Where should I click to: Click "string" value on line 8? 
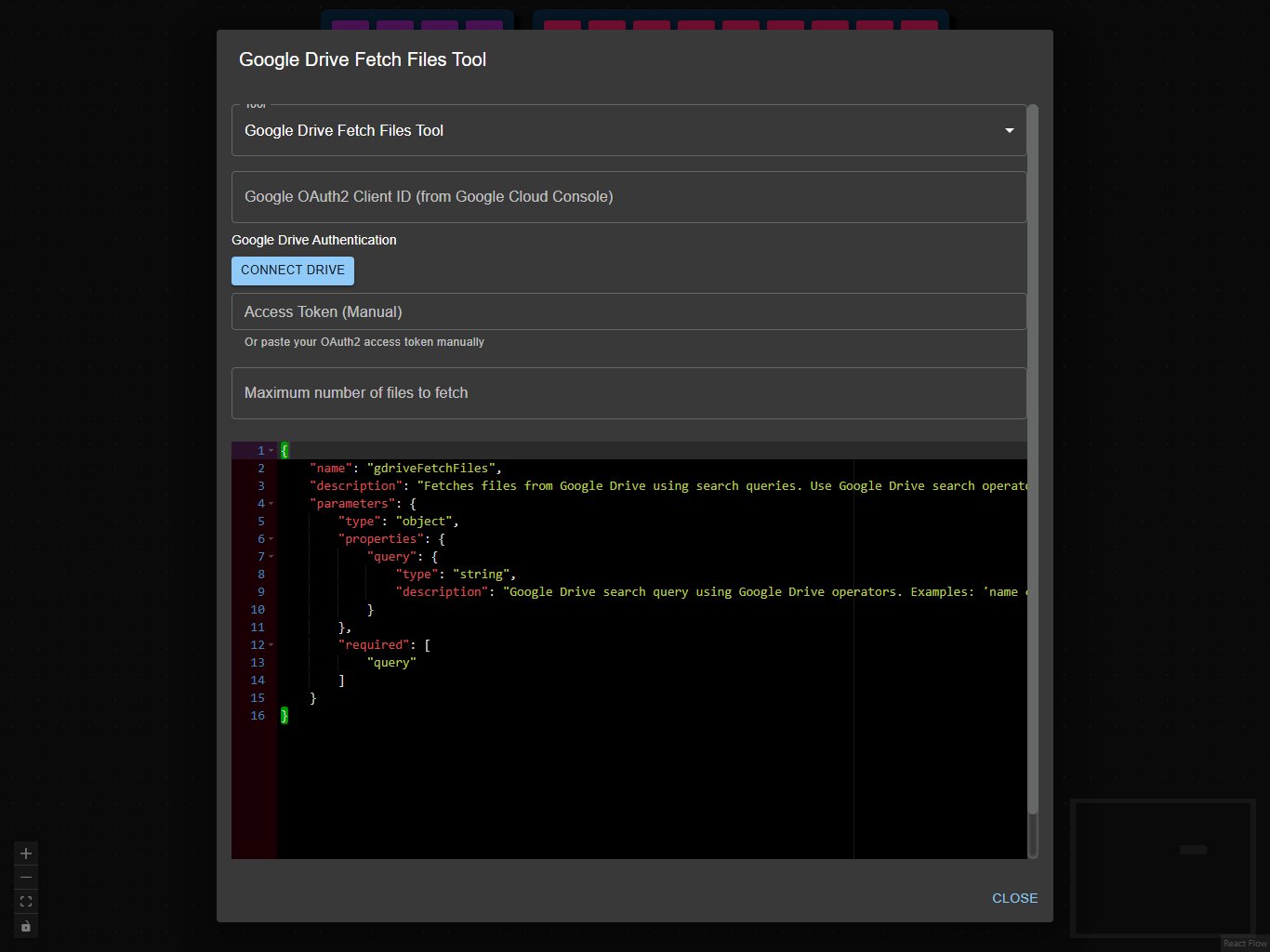(481, 575)
